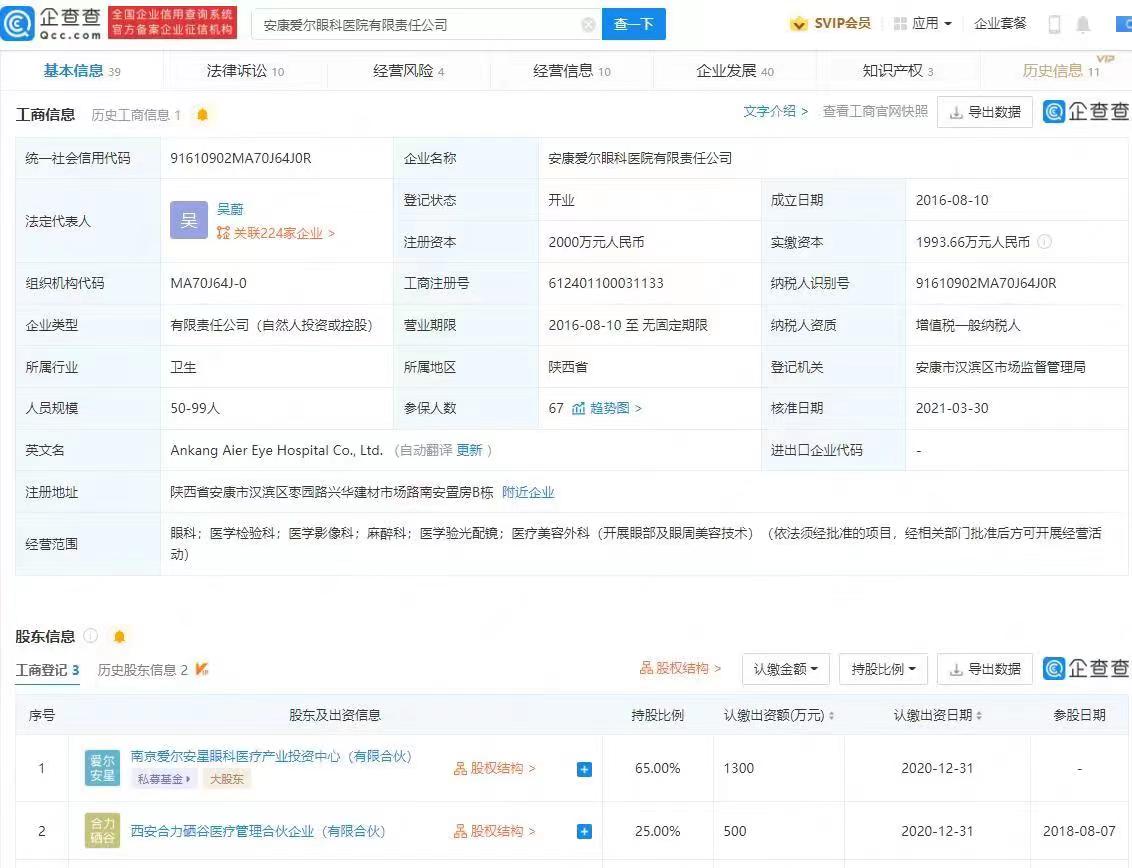Open legal representative 吴蔚 profile link
The image size is (1132, 868).
click(230, 209)
